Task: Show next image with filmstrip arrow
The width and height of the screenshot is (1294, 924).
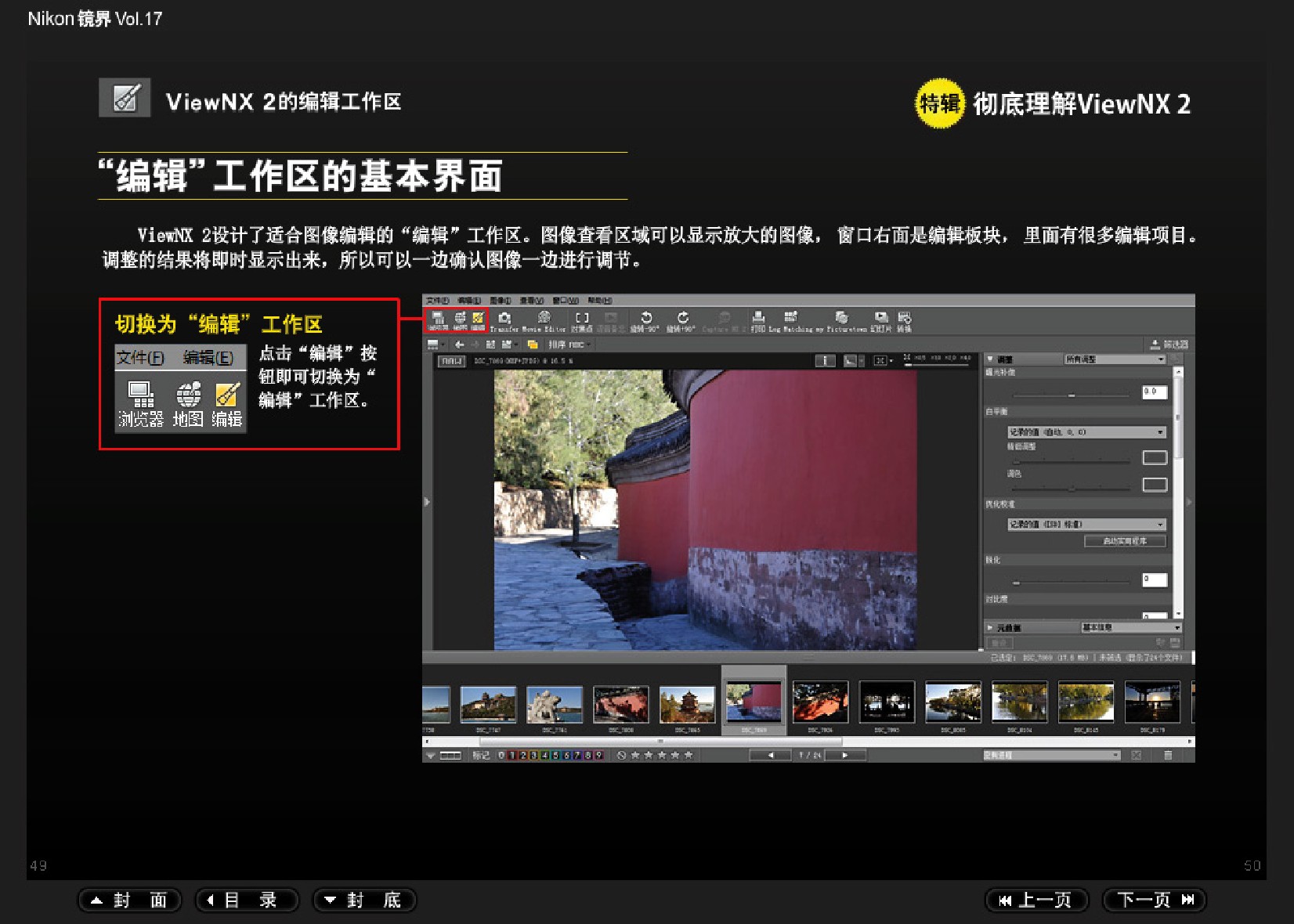Action: (x=845, y=756)
